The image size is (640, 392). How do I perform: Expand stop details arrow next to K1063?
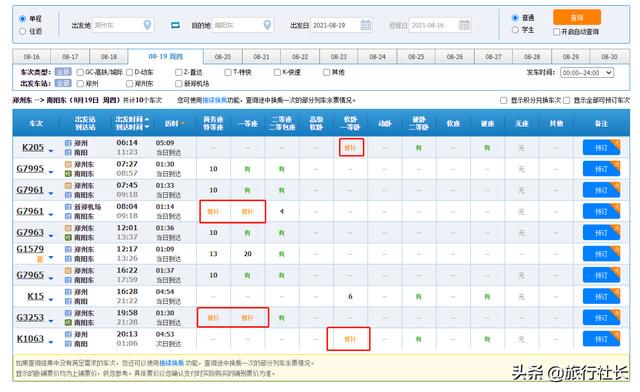51,342
